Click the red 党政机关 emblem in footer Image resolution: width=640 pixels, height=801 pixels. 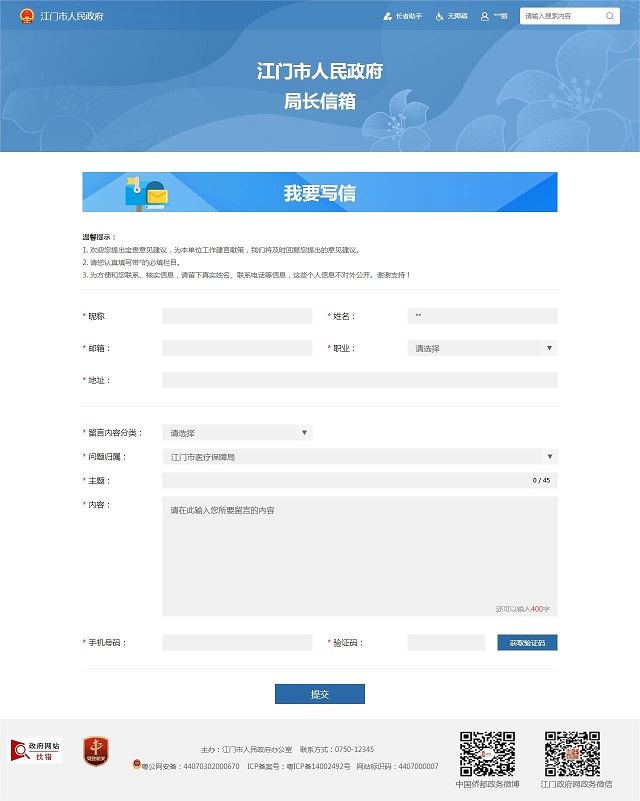95,751
